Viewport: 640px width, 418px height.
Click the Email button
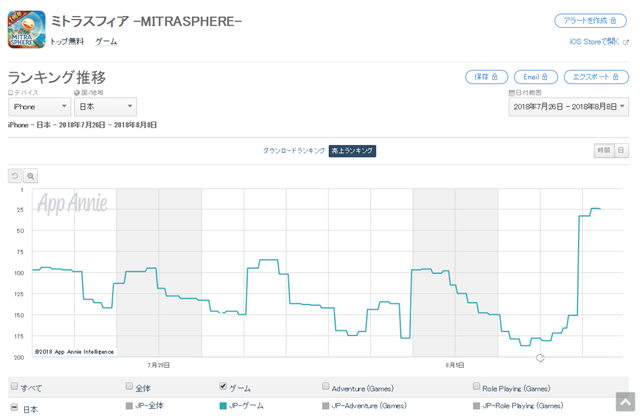pos(536,77)
